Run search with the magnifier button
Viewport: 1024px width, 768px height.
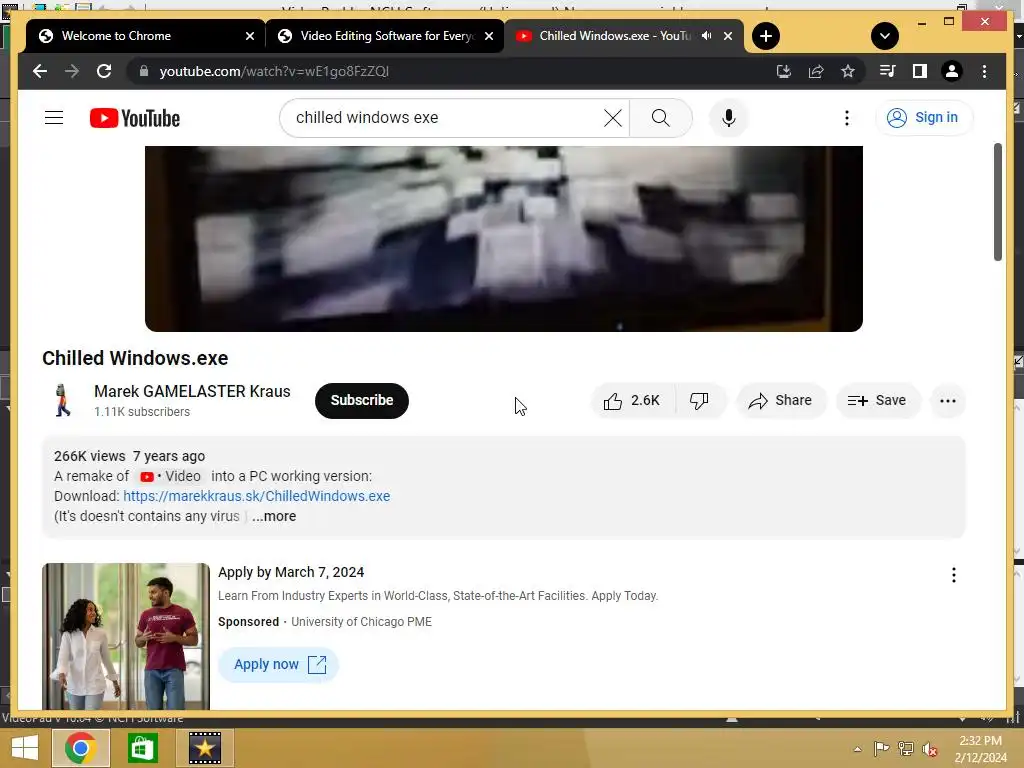click(661, 118)
